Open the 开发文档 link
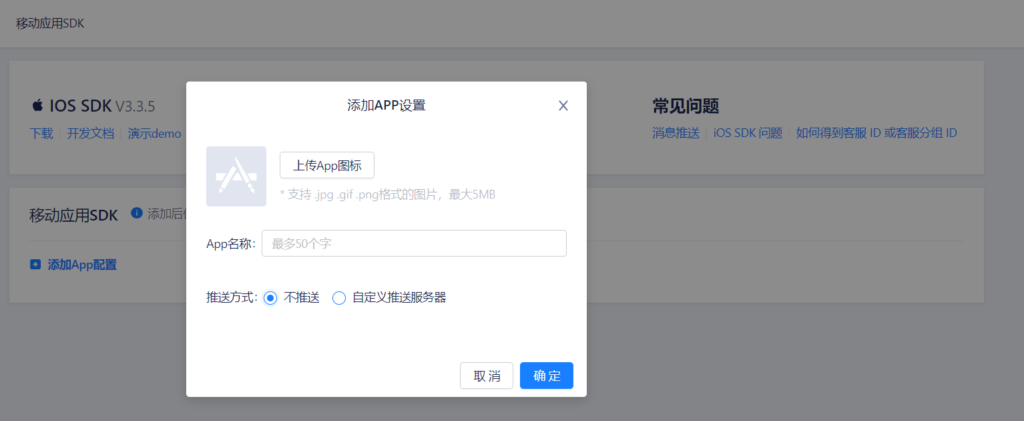Viewport: 1024px width, 421px height. pos(90,133)
